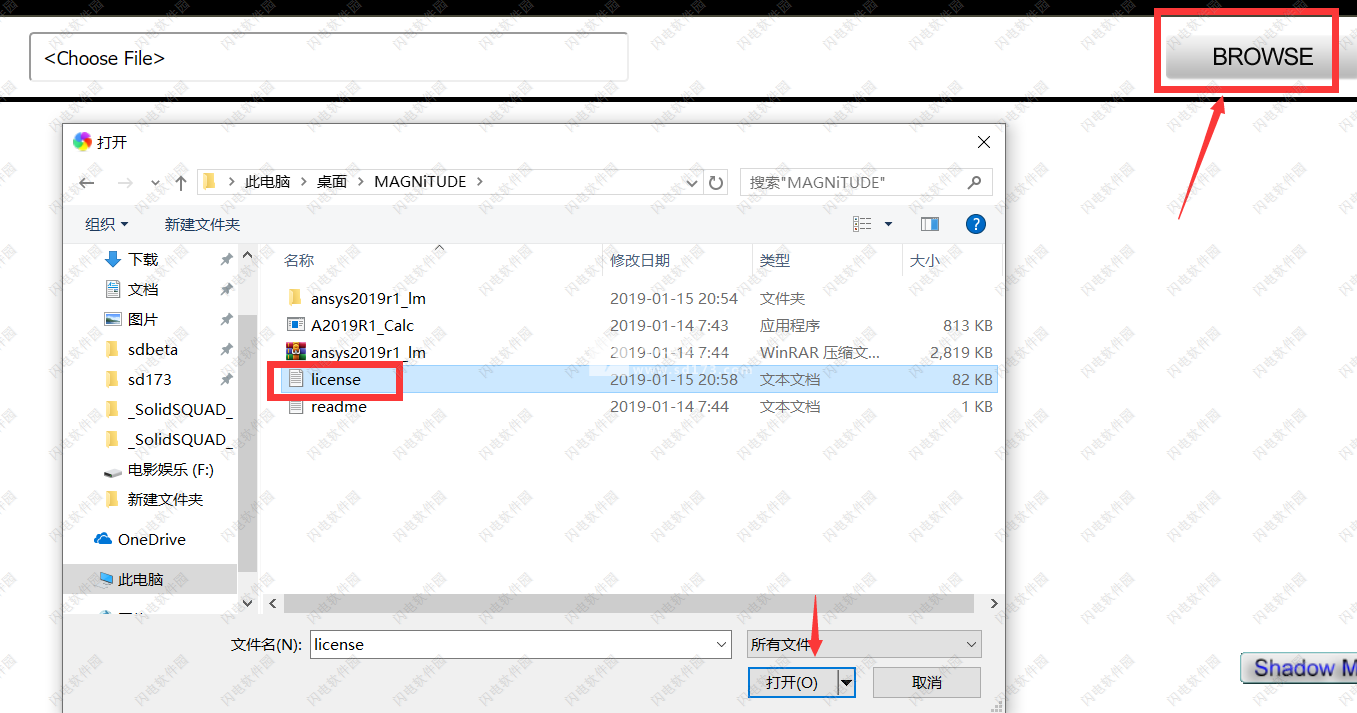Click the date 2019-01-15 20:54
This screenshot has width=1357, height=713.
point(674,298)
